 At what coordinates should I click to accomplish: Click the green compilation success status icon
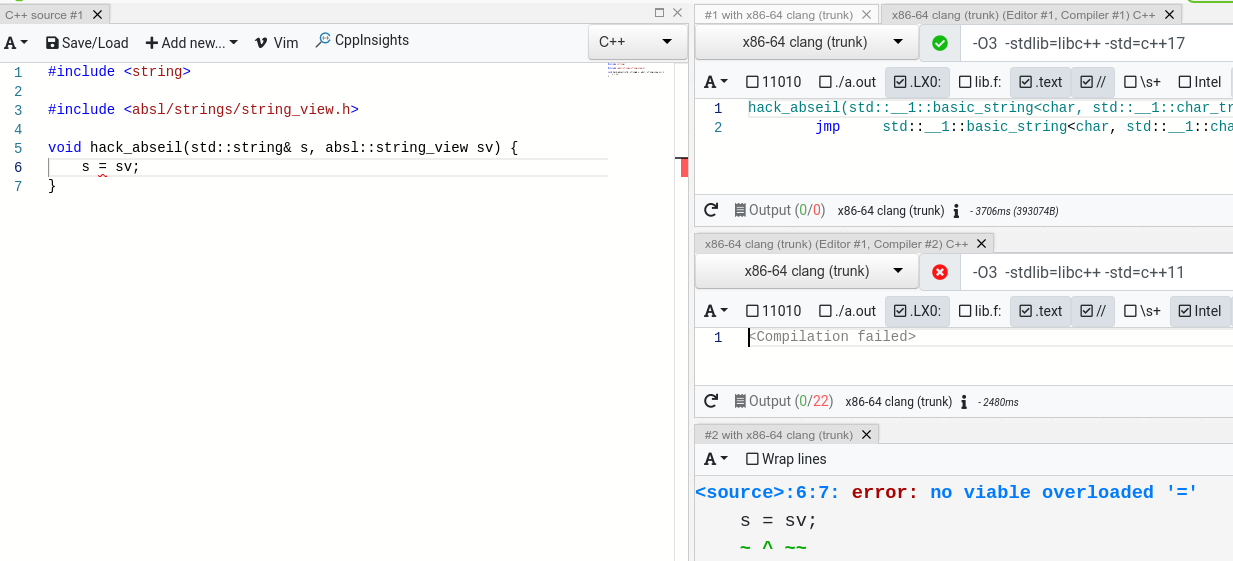pos(939,43)
